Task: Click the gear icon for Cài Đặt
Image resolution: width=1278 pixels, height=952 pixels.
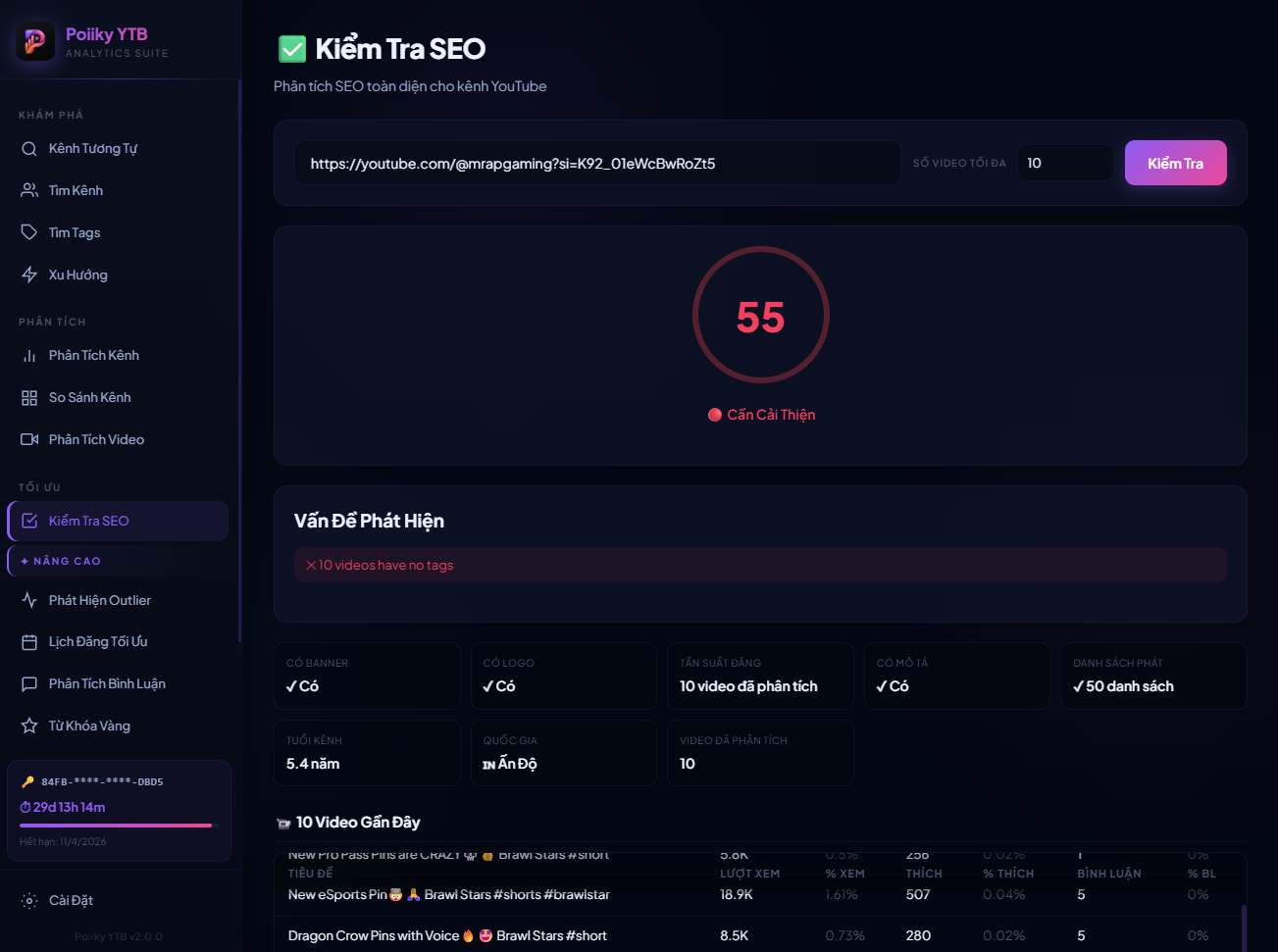Action: pos(29,901)
